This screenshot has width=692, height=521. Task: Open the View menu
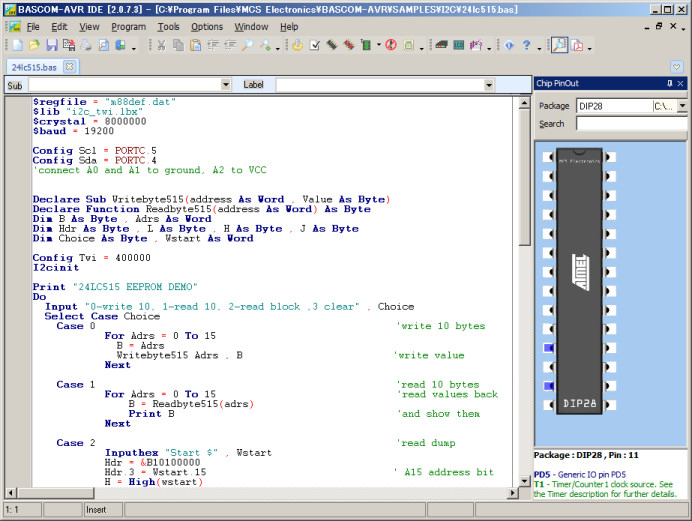point(89,27)
